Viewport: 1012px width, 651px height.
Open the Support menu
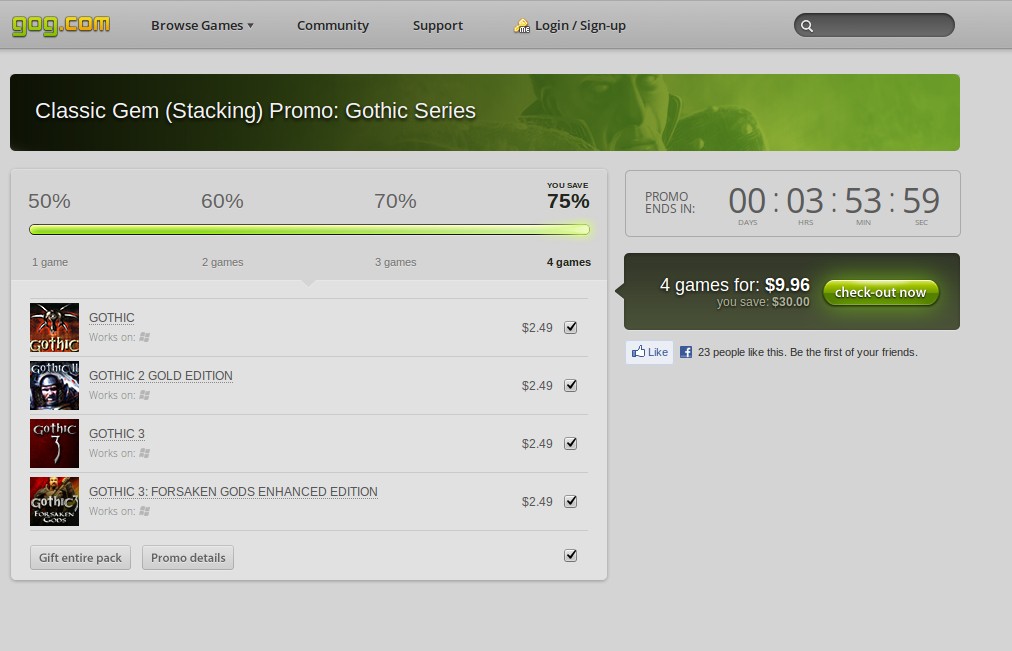pos(438,26)
